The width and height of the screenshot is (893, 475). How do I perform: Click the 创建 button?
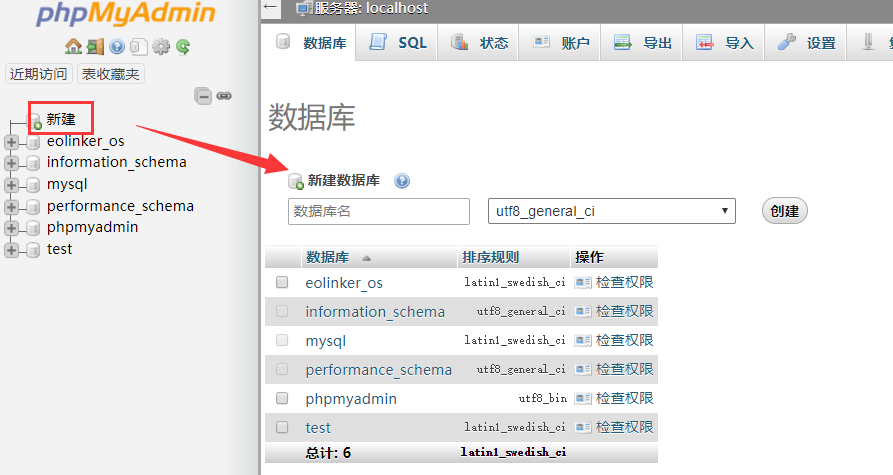point(785,211)
